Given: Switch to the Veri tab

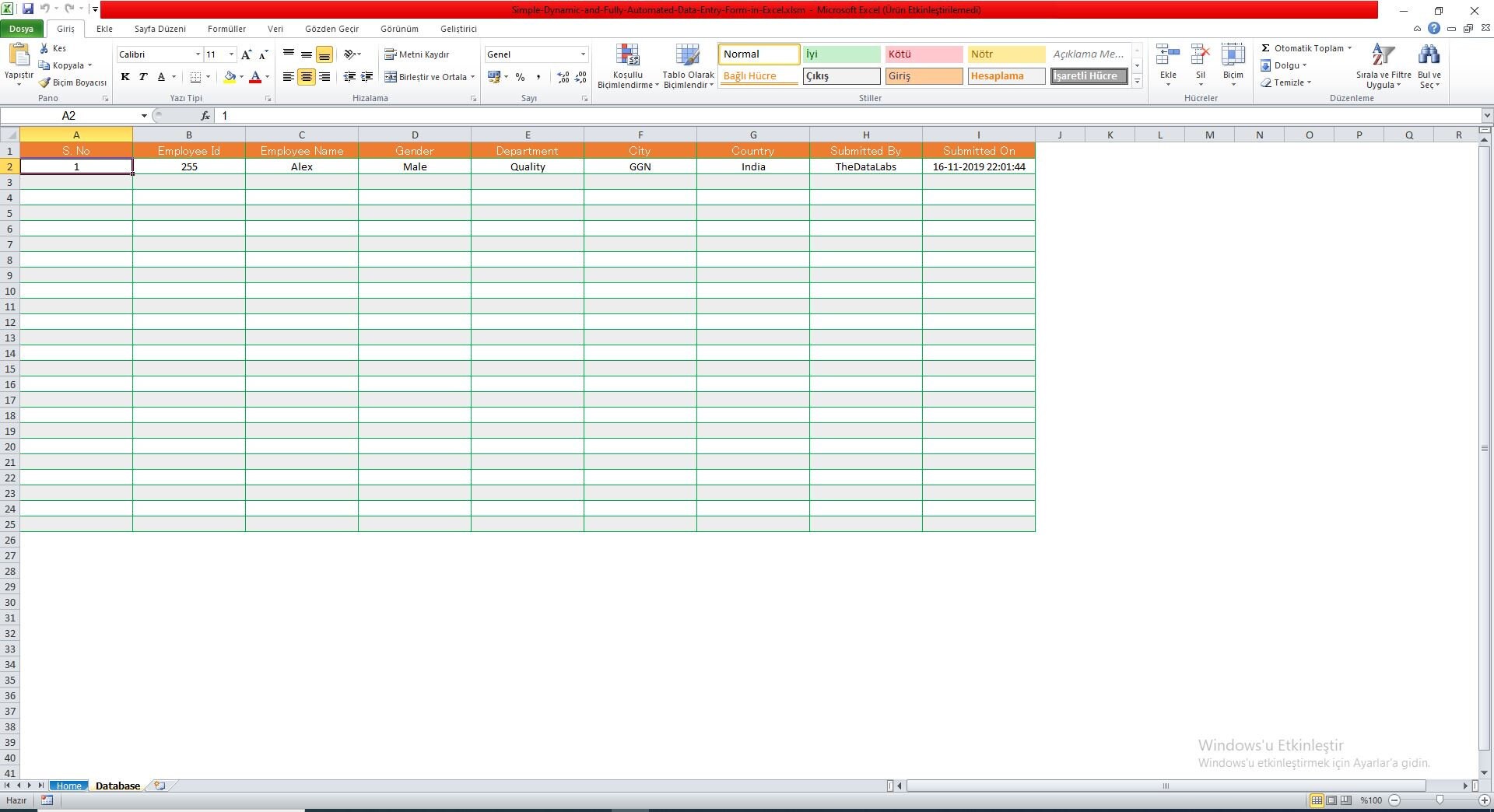Looking at the screenshot, I should [275, 29].
